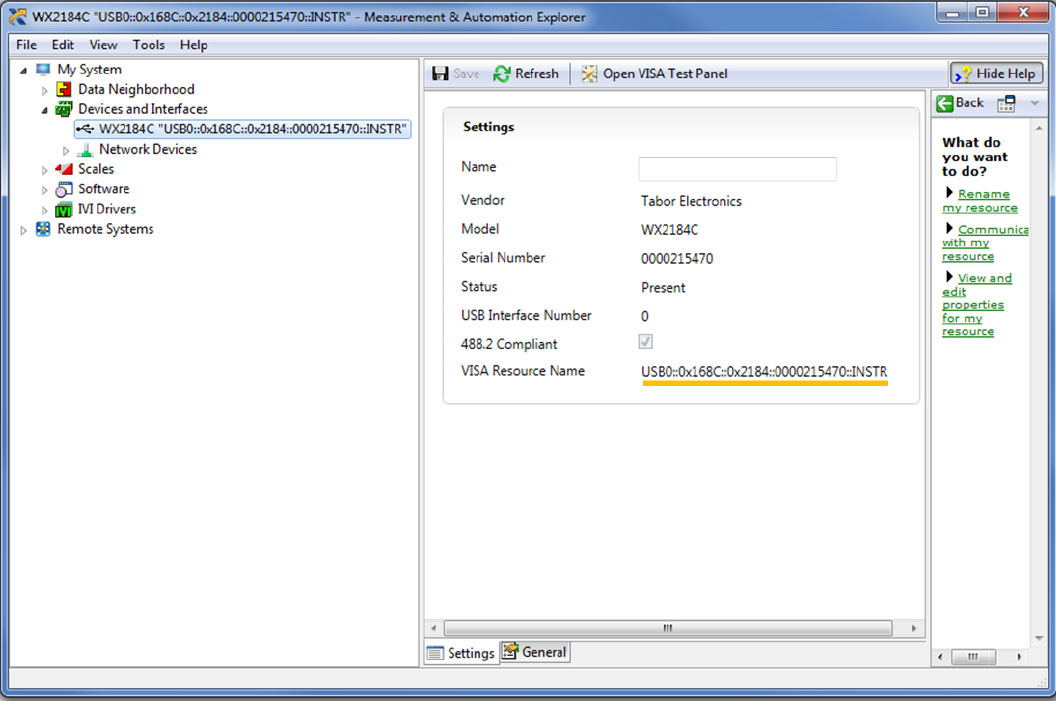Collapse the Devices and Interfaces node
Image resolution: width=1056 pixels, height=701 pixels.
point(44,110)
